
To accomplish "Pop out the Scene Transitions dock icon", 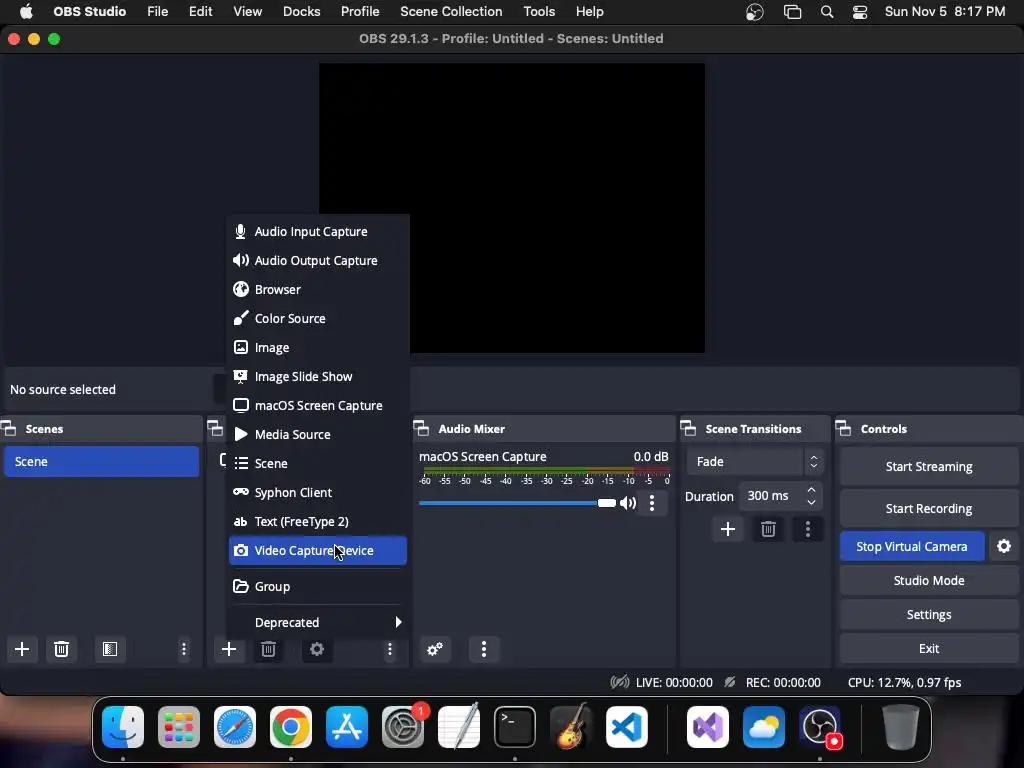I will pos(688,428).
